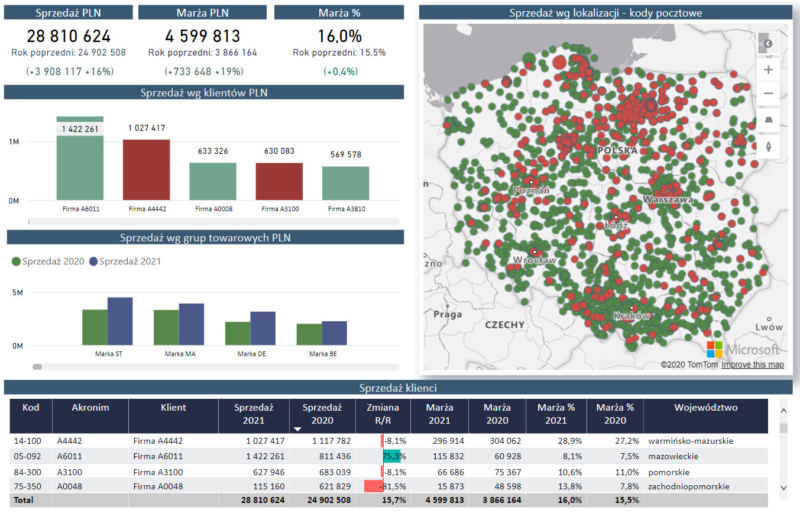
Task: Reset map compass to north
Action: coord(767,146)
